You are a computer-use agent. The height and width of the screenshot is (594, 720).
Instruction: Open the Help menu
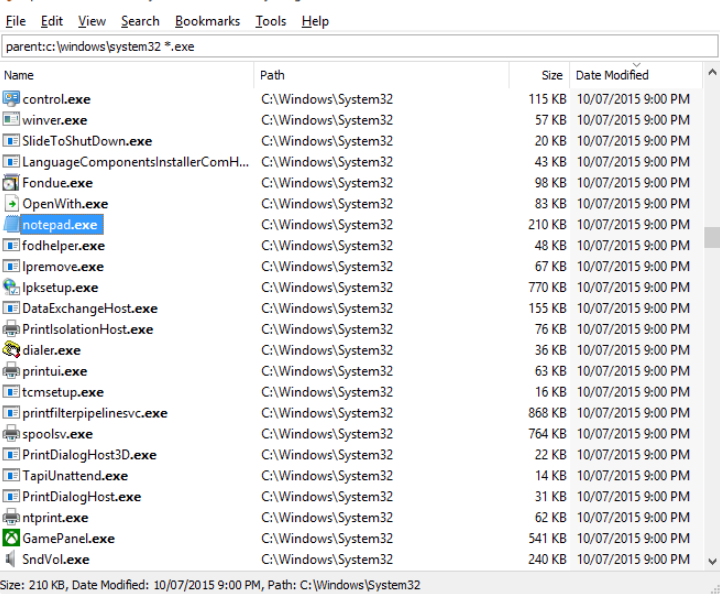pyautogui.click(x=315, y=21)
